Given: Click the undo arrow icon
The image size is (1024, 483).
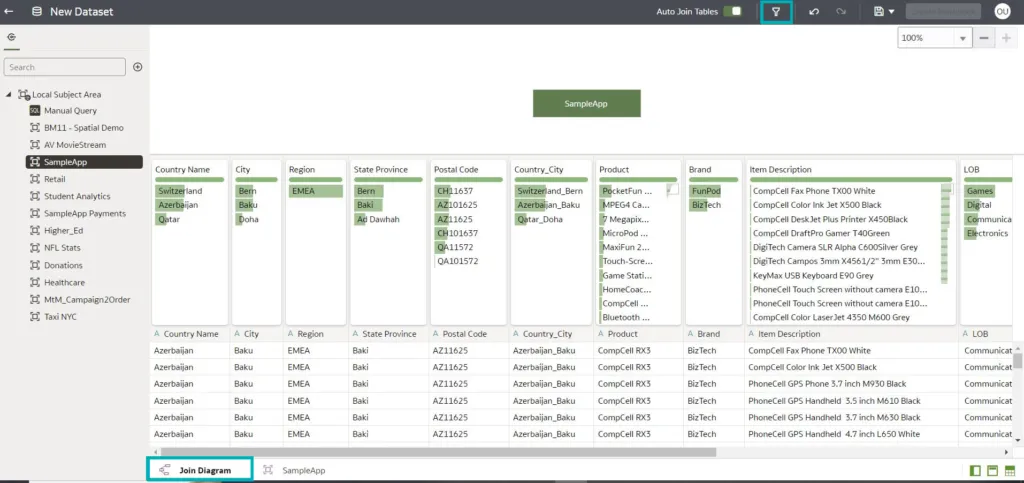Looking at the screenshot, I should [x=814, y=12].
